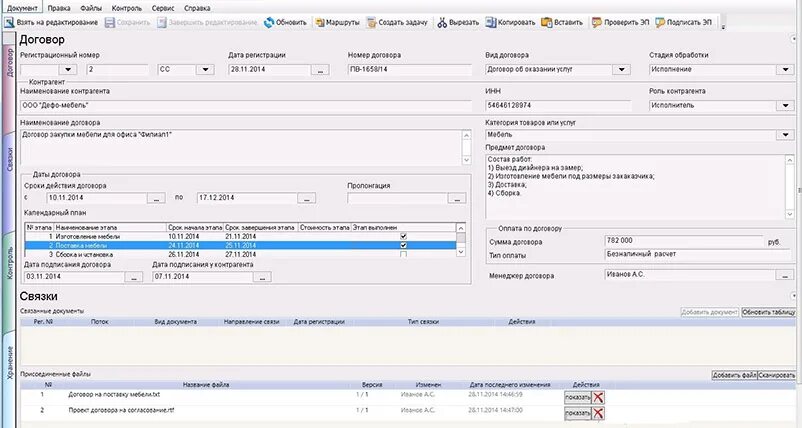Collapse the Договор section expander
Screen dimensions: 802x428
pyautogui.click(x=794, y=39)
